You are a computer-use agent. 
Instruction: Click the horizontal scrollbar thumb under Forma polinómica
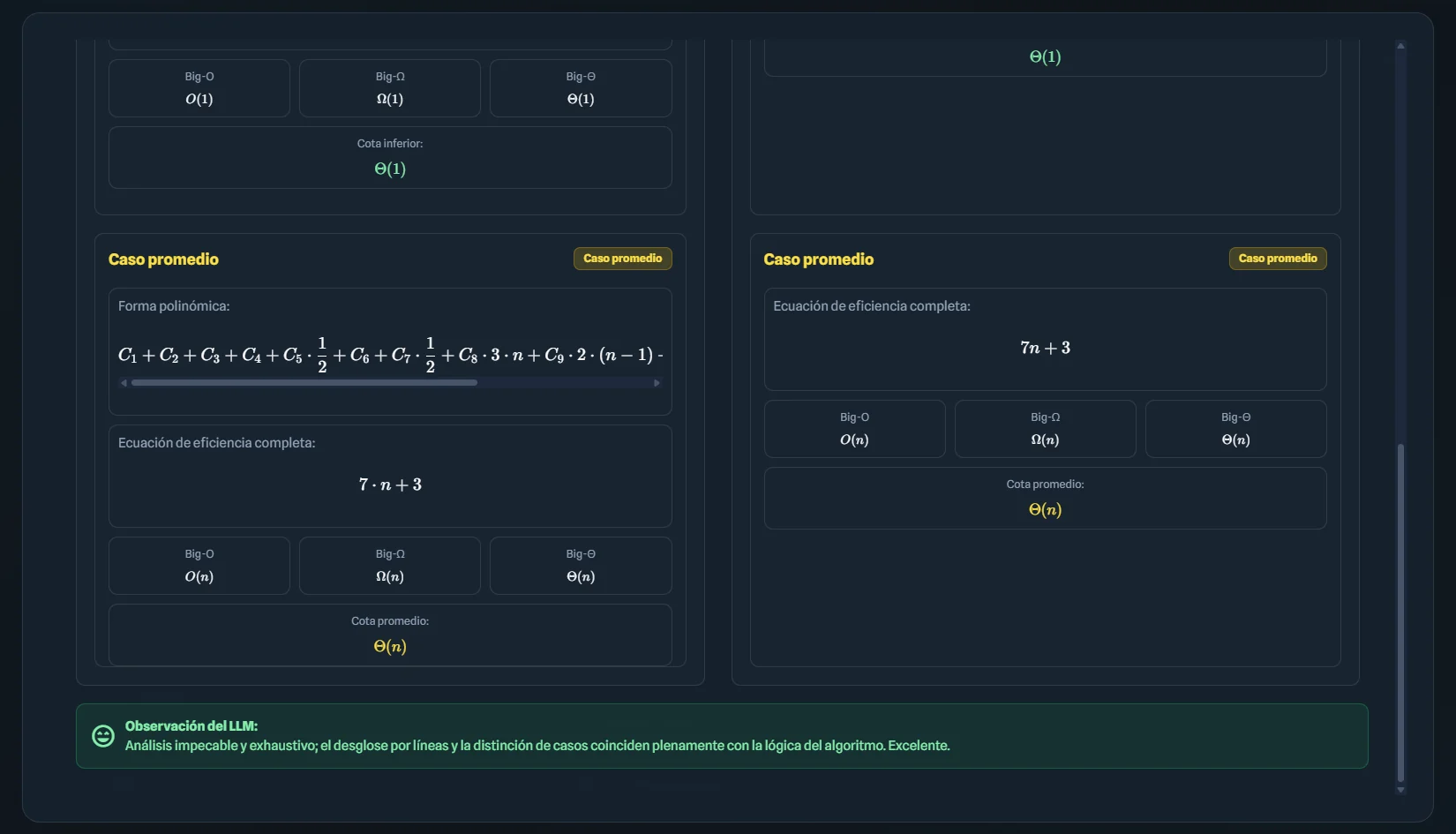click(x=304, y=383)
